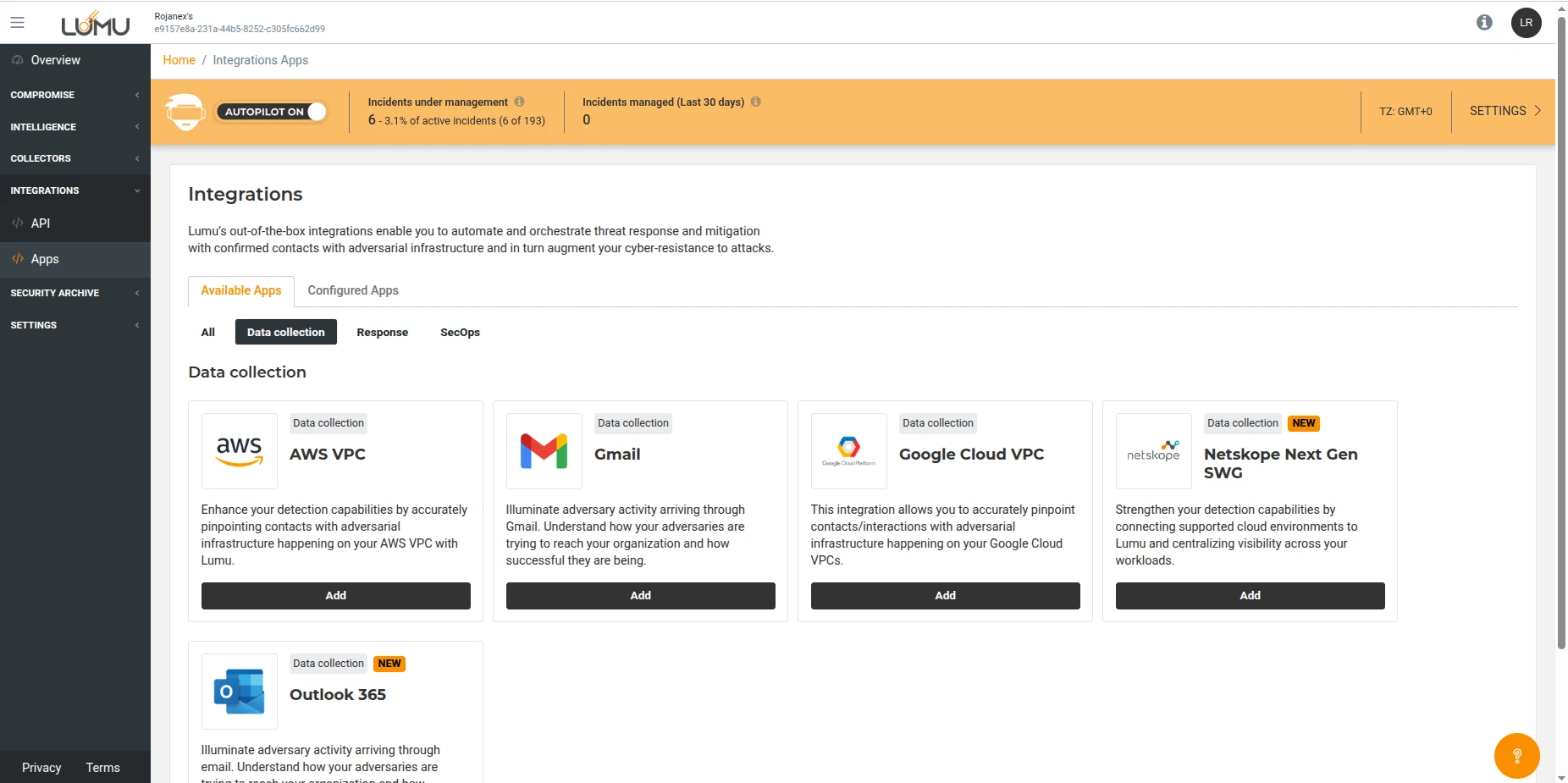Select the Response filter
This screenshot has height=783, width=1568.
[x=382, y=333]
